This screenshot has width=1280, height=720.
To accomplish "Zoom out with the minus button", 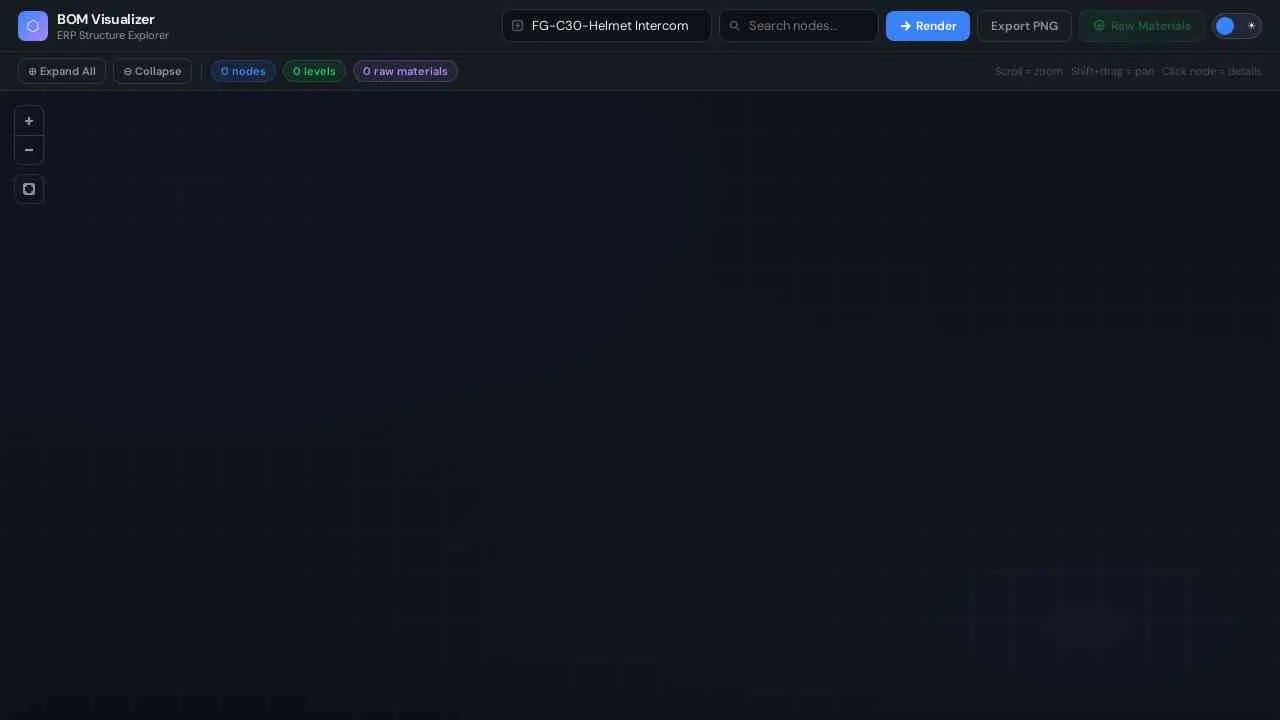I will pyautogui.click(x=29, y=150).
